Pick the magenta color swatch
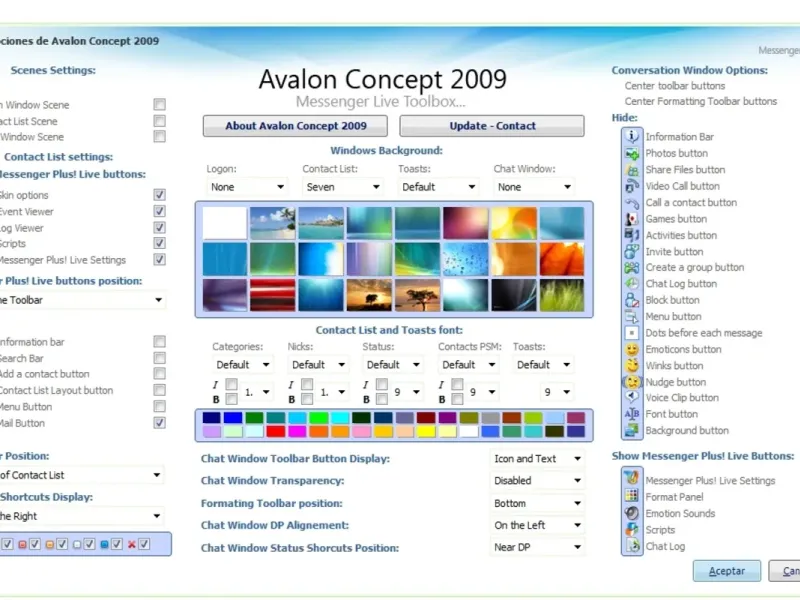800x600 pixels. point(297,432)
